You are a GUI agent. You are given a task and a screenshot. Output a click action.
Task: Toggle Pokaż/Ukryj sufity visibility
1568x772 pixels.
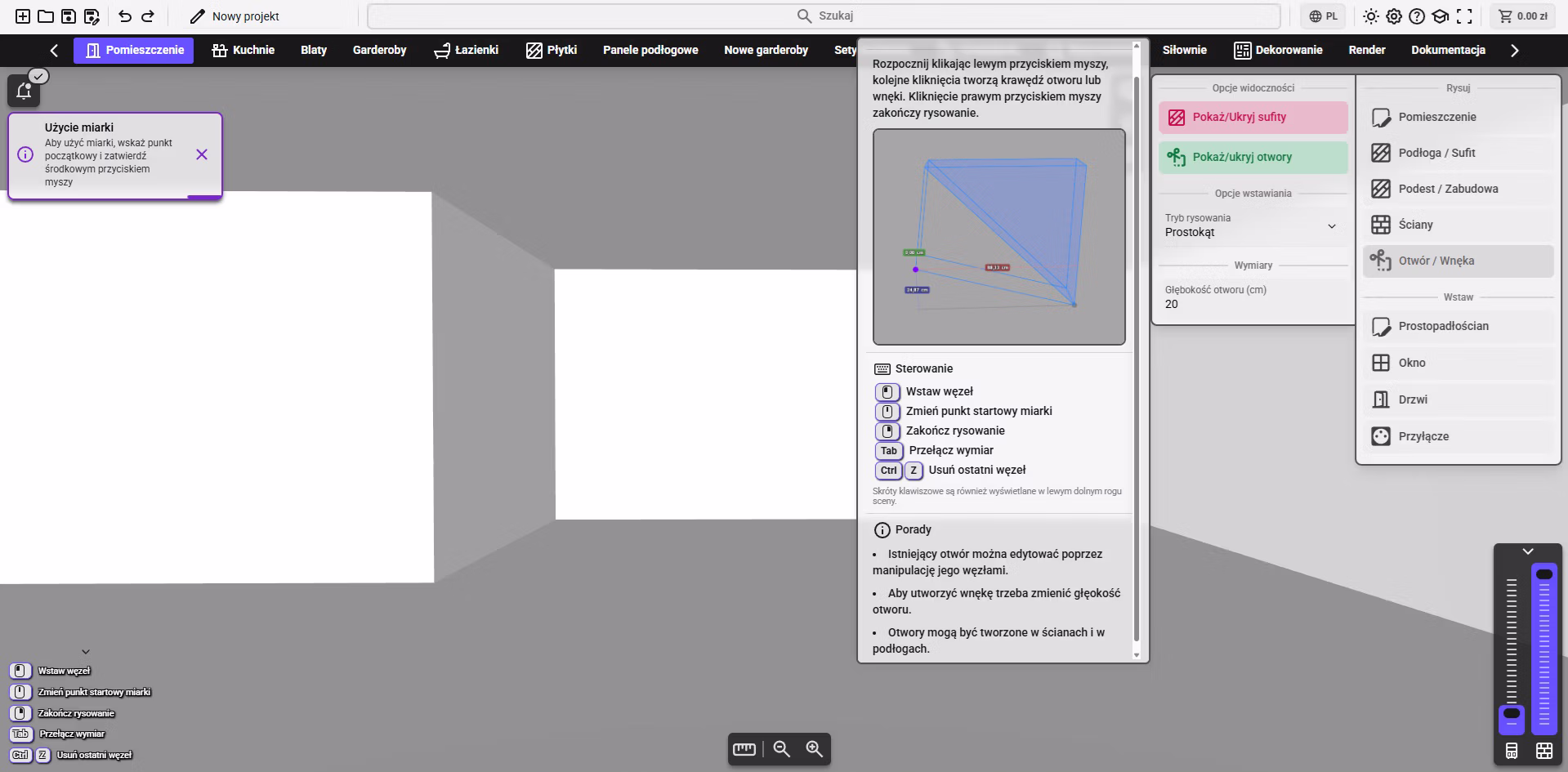point(1253,118)
